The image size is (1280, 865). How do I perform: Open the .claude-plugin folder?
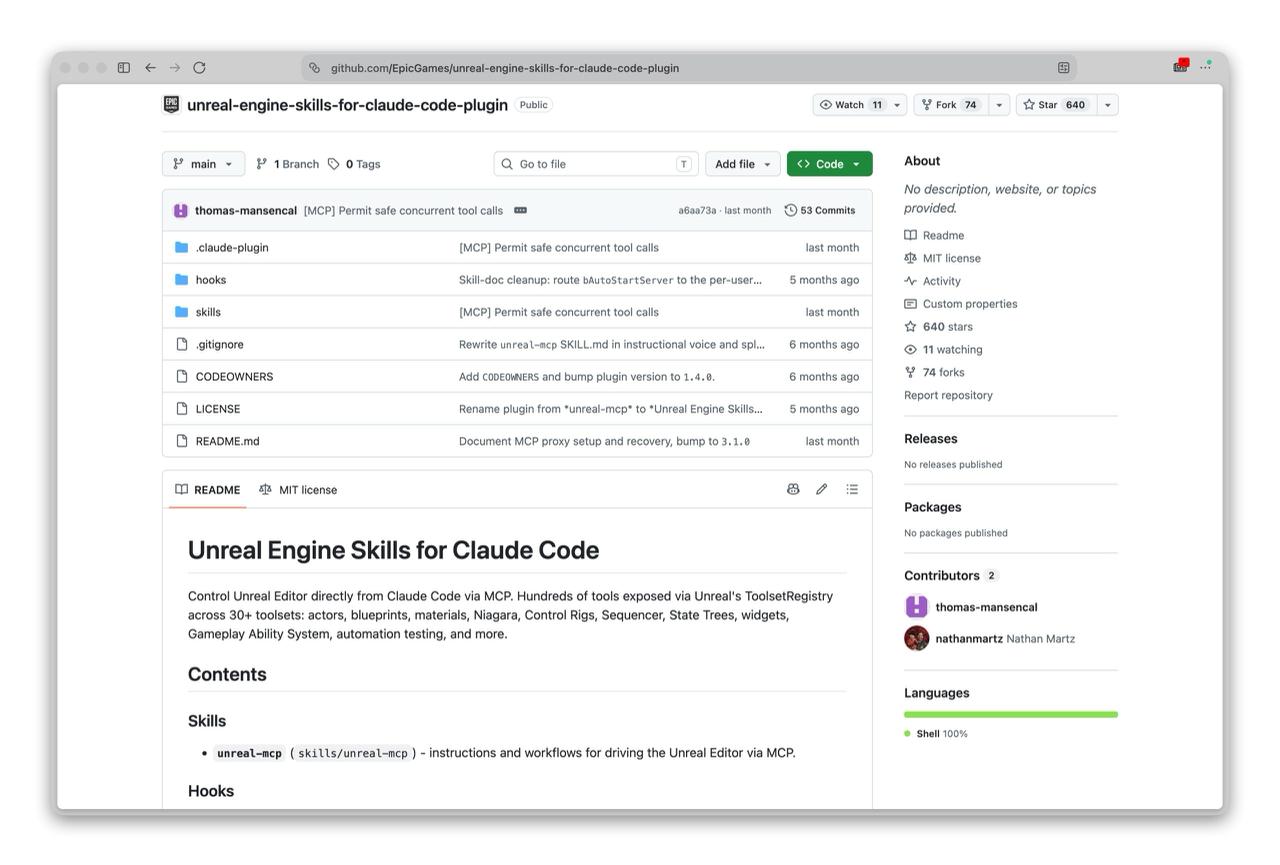(x=232, y=247)
